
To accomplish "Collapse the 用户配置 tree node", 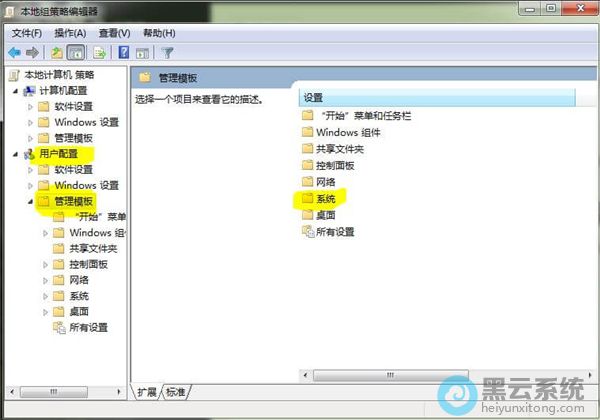I will click(15, 154).
